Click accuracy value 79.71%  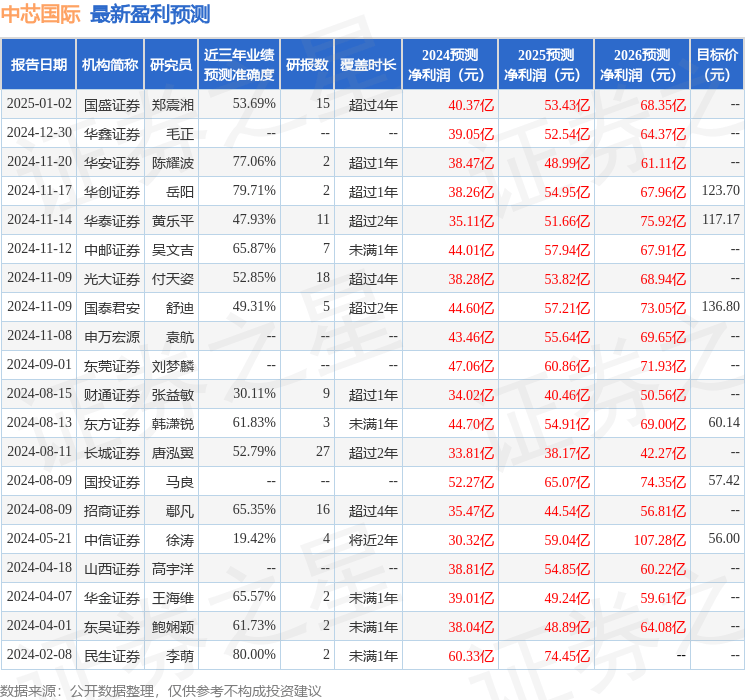click(x=254, y=190)
